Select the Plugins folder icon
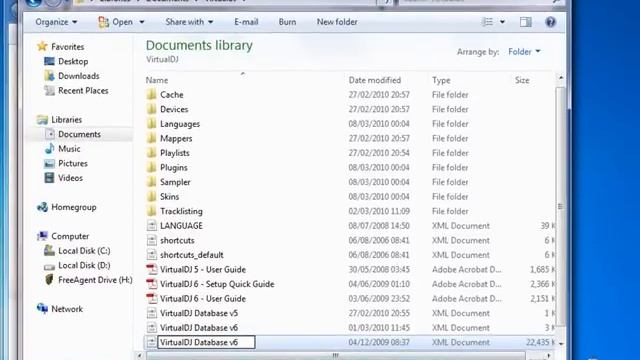The width and height of the screenshot is (640, 360). (151, 167)
